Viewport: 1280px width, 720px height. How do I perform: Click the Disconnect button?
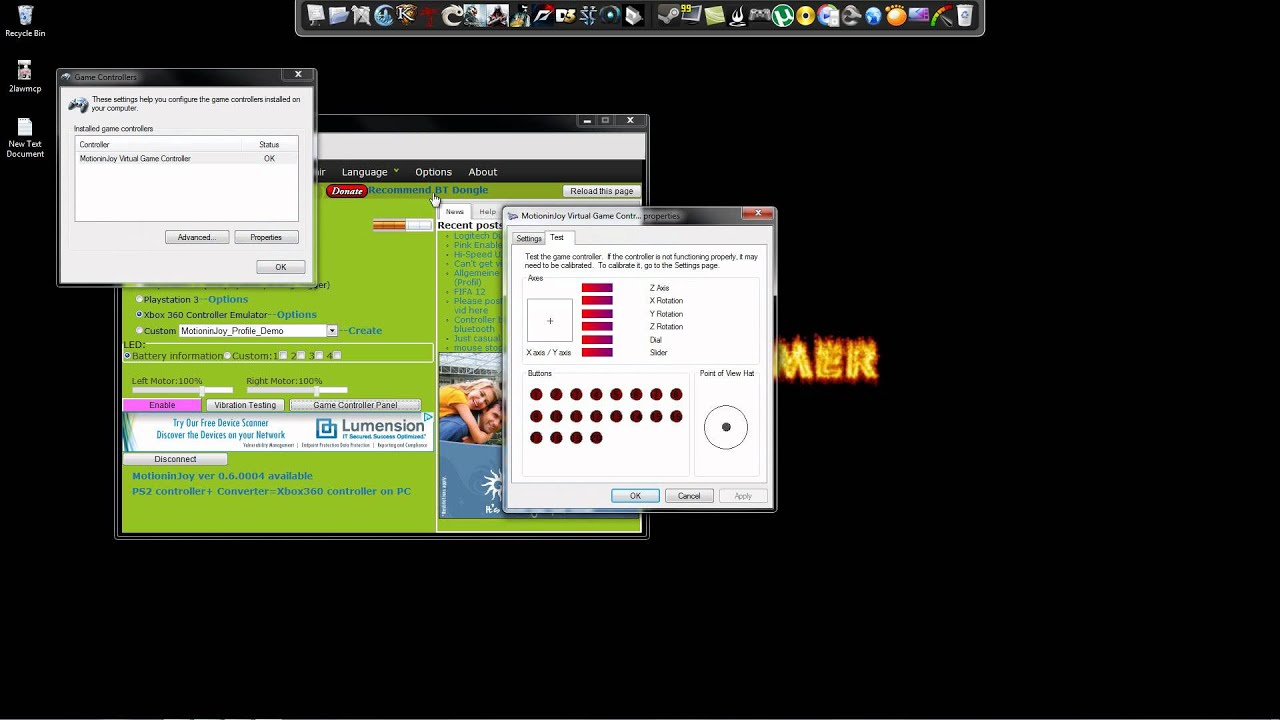[175, 459]
